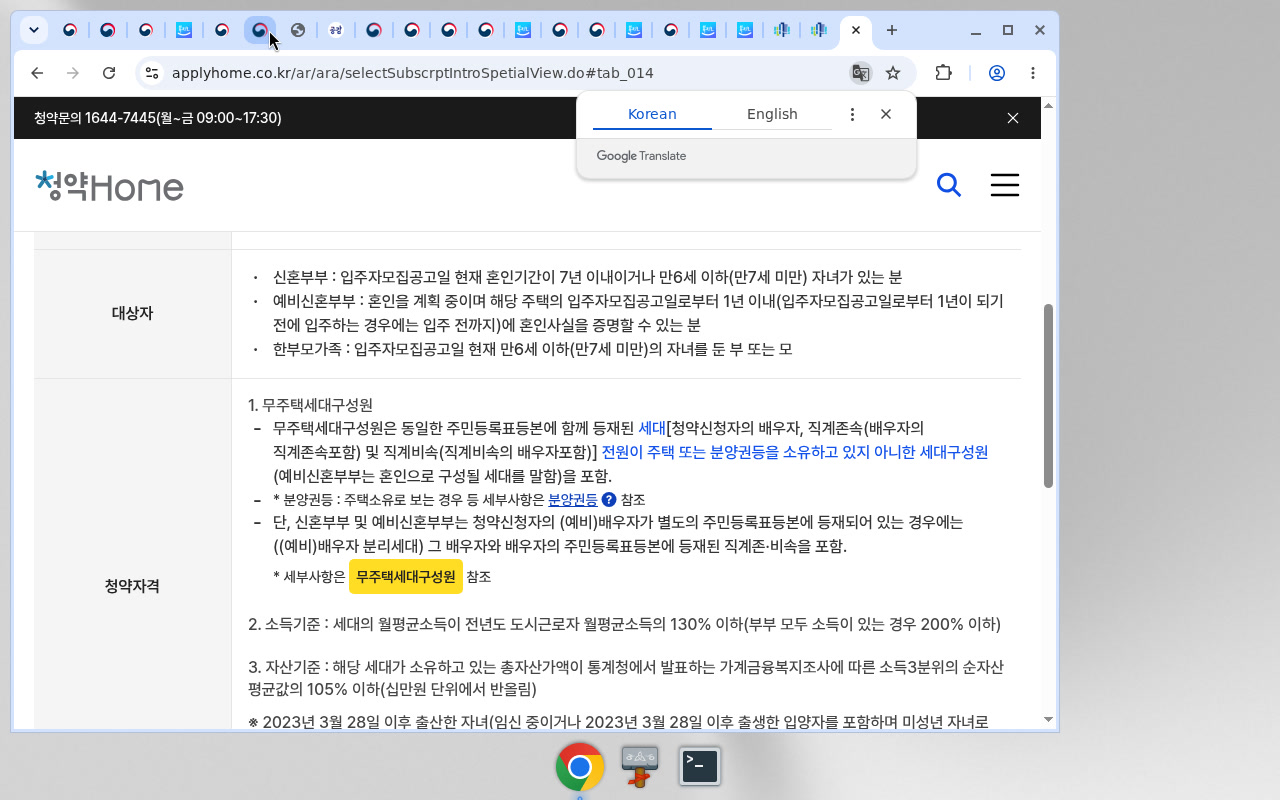Viewport: 1280px width, 800px height.
Task: Click the 대상자 row header
Action: point(132,314)
